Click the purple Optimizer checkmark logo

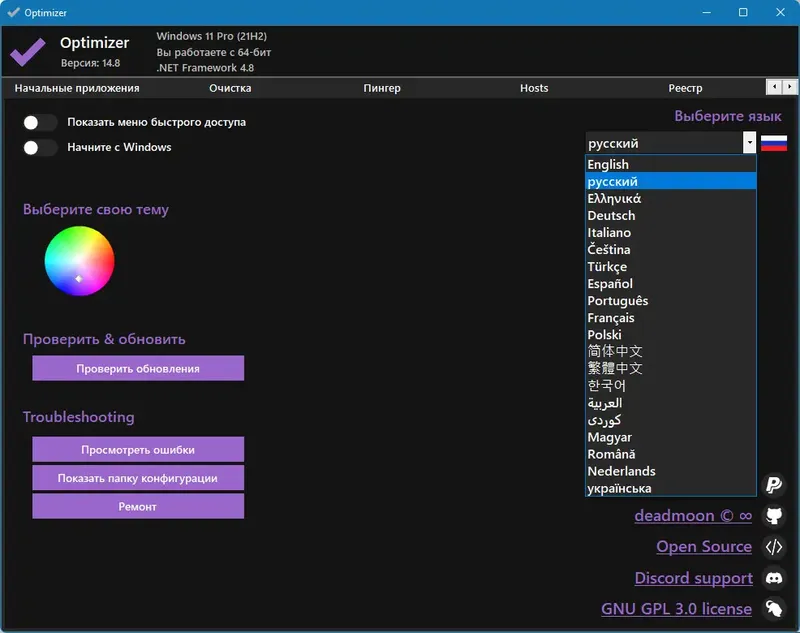[28, 52]
